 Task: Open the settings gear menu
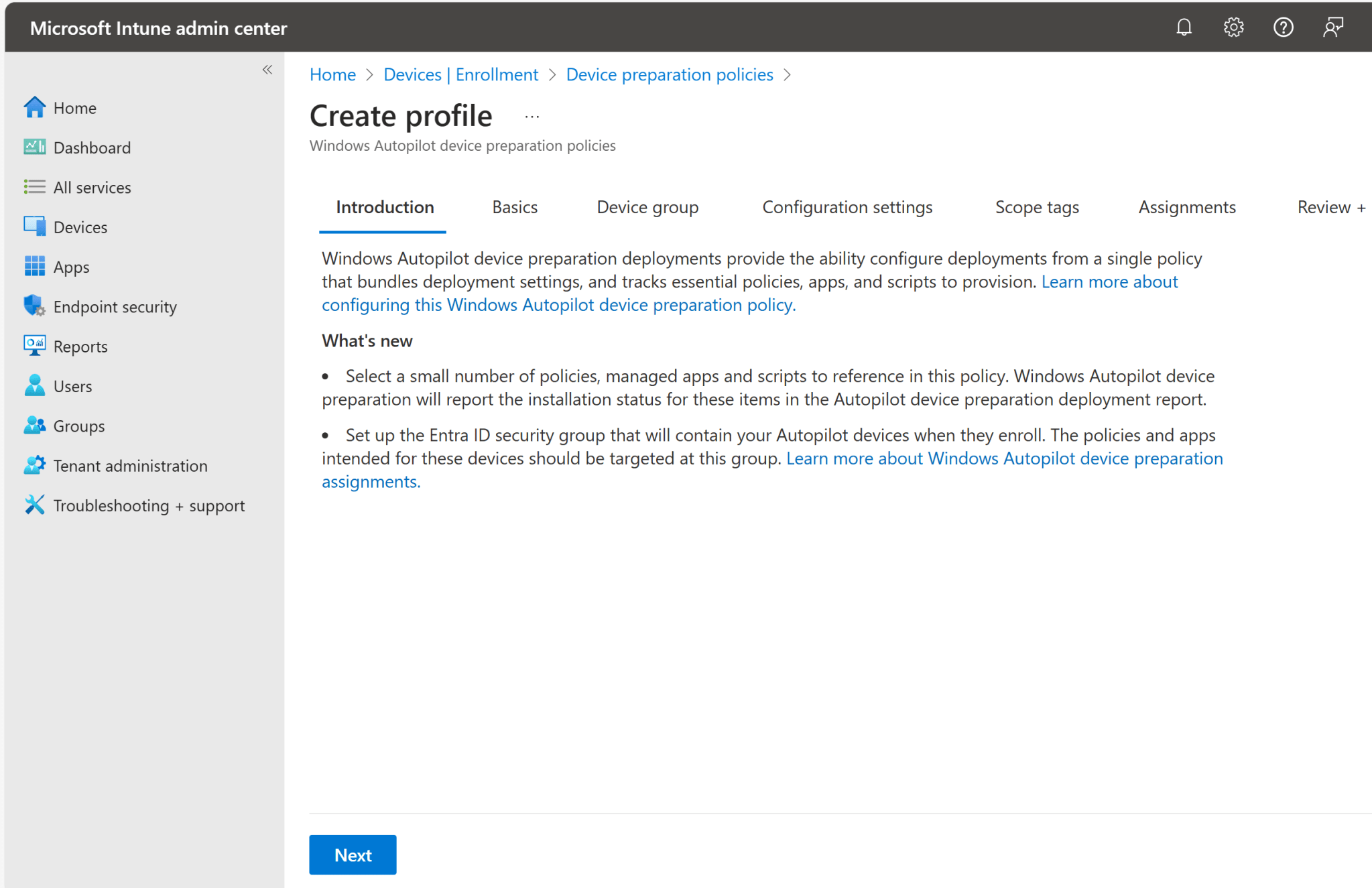(x=1233, y=27)
